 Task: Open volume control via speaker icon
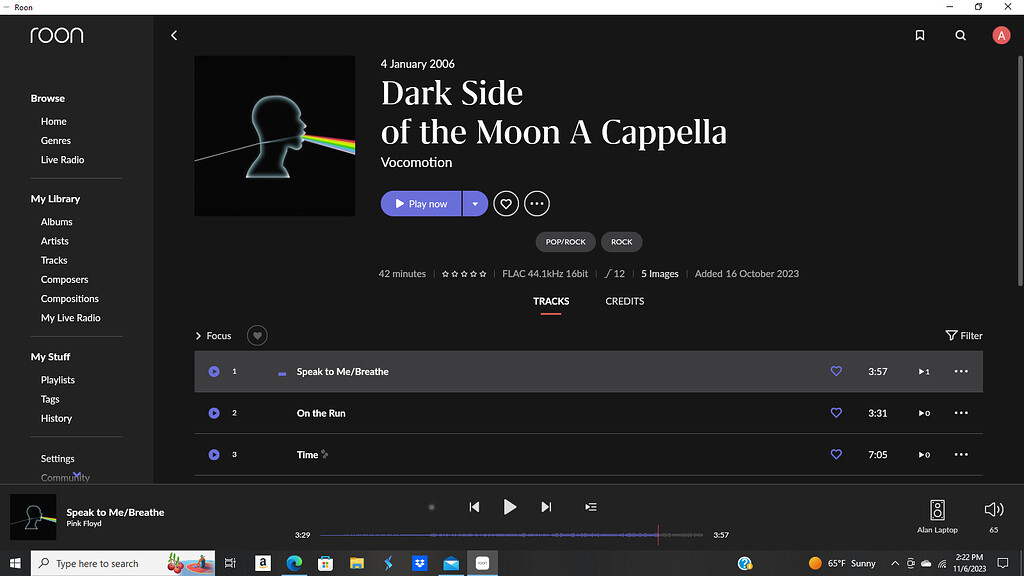coord(993,507)
